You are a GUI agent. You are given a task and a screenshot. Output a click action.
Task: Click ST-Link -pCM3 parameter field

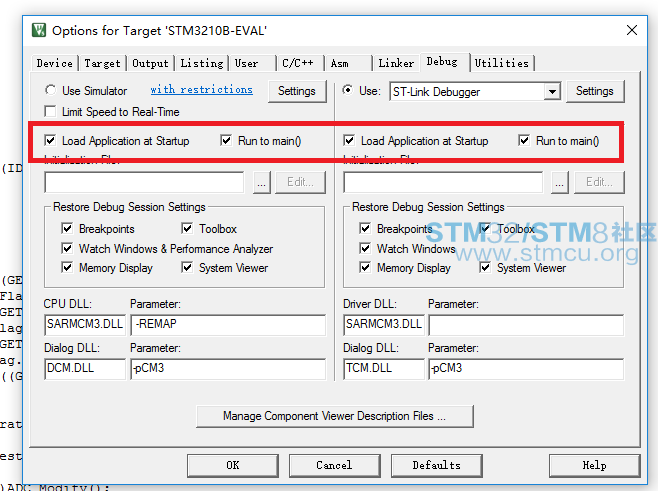coord(526,369)
